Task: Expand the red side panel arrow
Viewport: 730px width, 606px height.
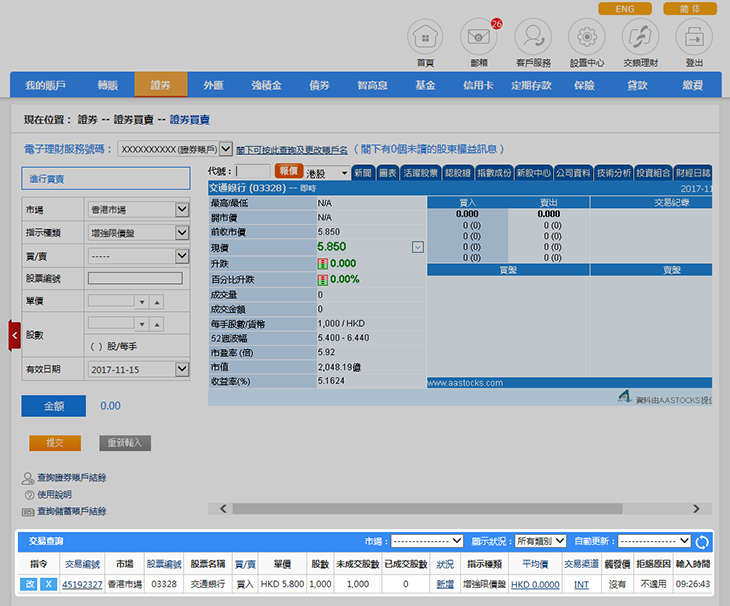Action: coord(14,335)
